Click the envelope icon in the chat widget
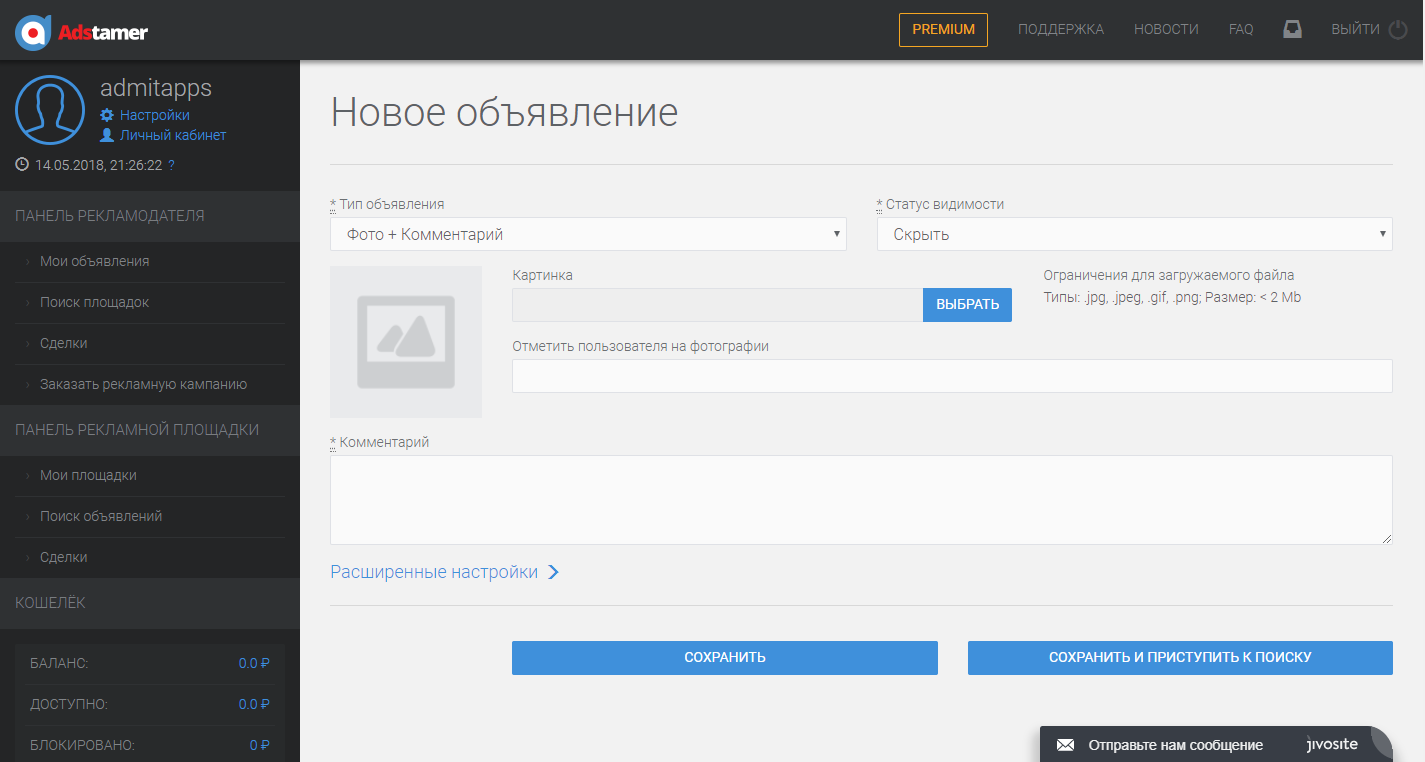Screen dimensions: 1425x762 click(x=1068, y=744)
